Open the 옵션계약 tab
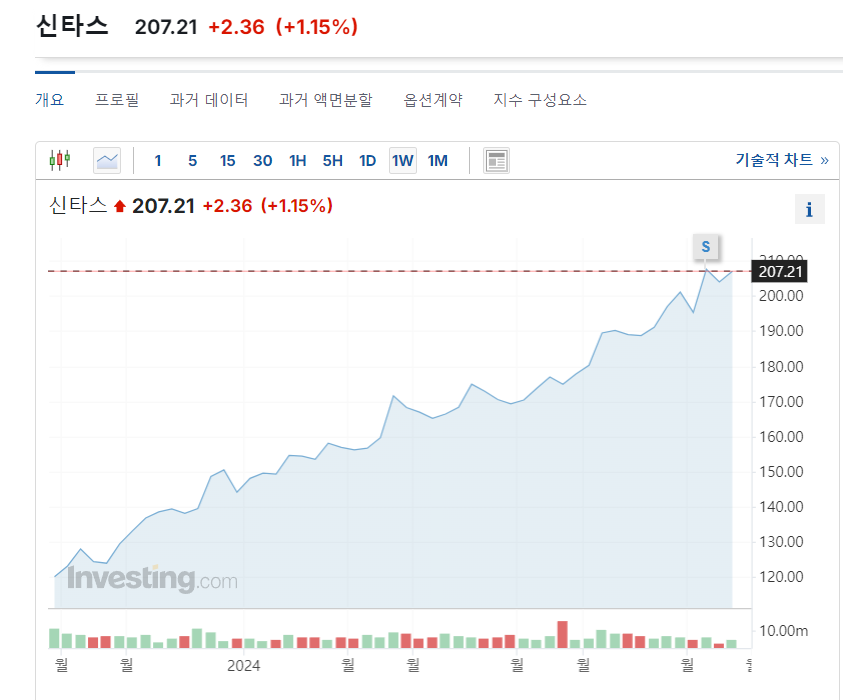843x700 pixels. (x=433, y=100)
